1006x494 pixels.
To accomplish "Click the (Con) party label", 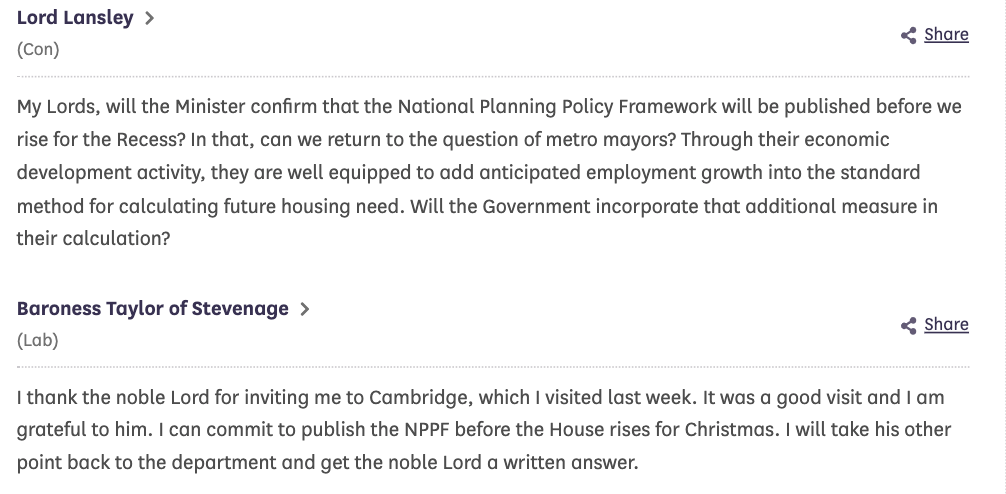I will [x=38, y=49].
